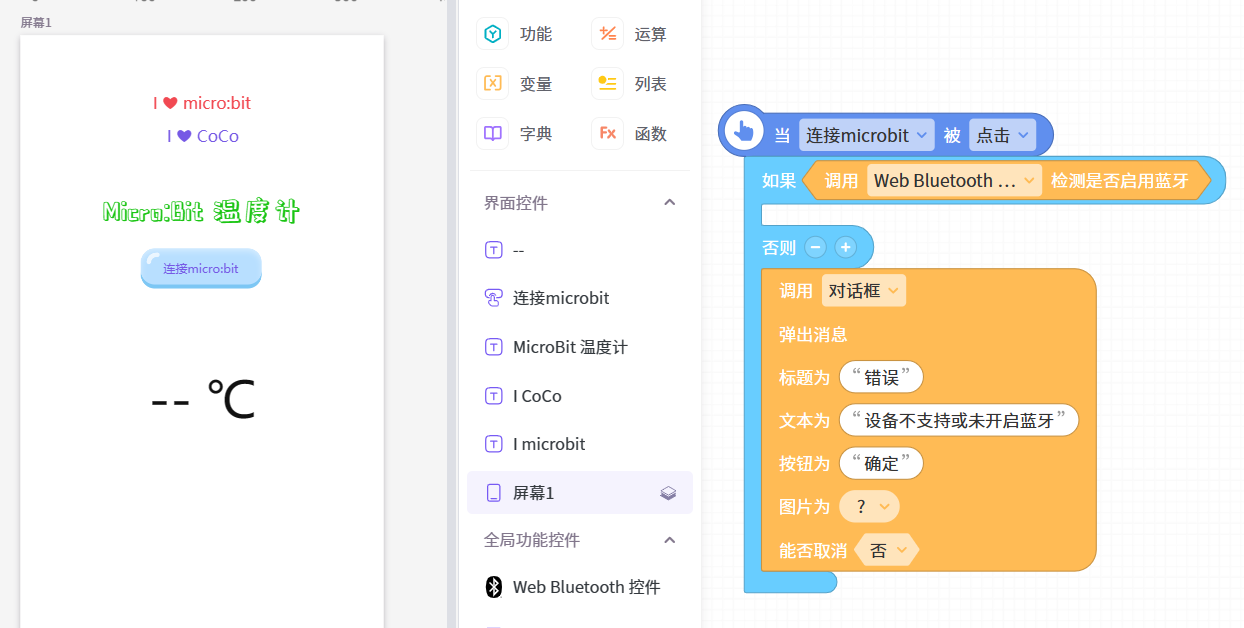The image size is (1244, 628).
Task: Select Web Bluetooth 控件 in global widgets
Action: pyautogui.click(x=580, y=587)
